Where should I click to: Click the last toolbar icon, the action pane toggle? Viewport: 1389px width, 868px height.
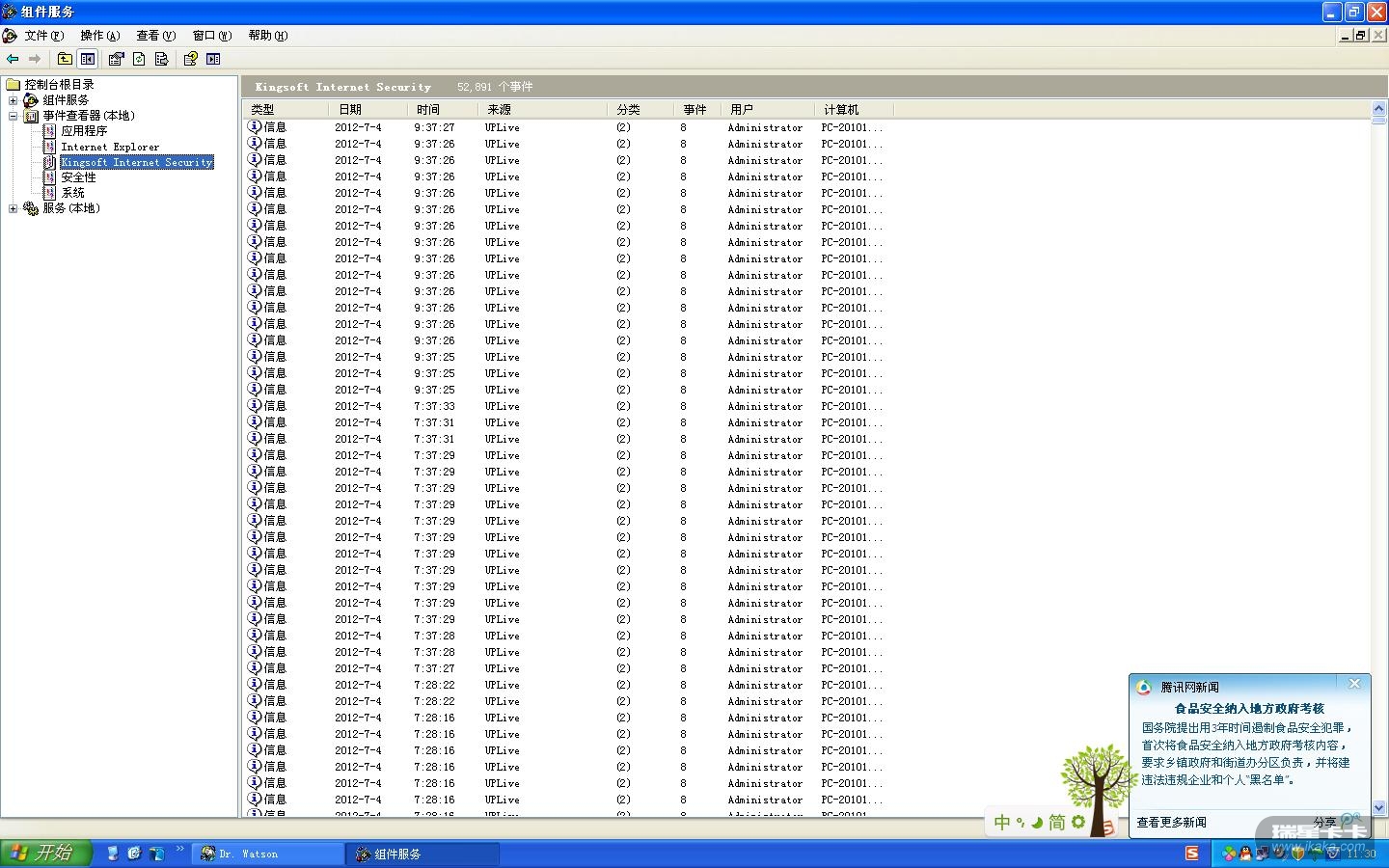pyautogui.click(x=213, y=59)
